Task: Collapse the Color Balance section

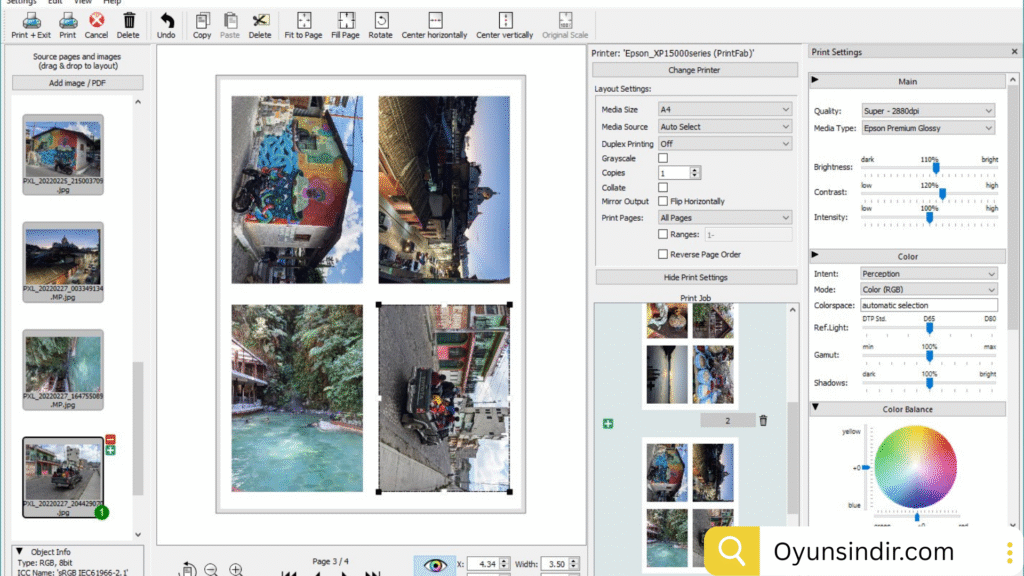Action: point(815,408)
